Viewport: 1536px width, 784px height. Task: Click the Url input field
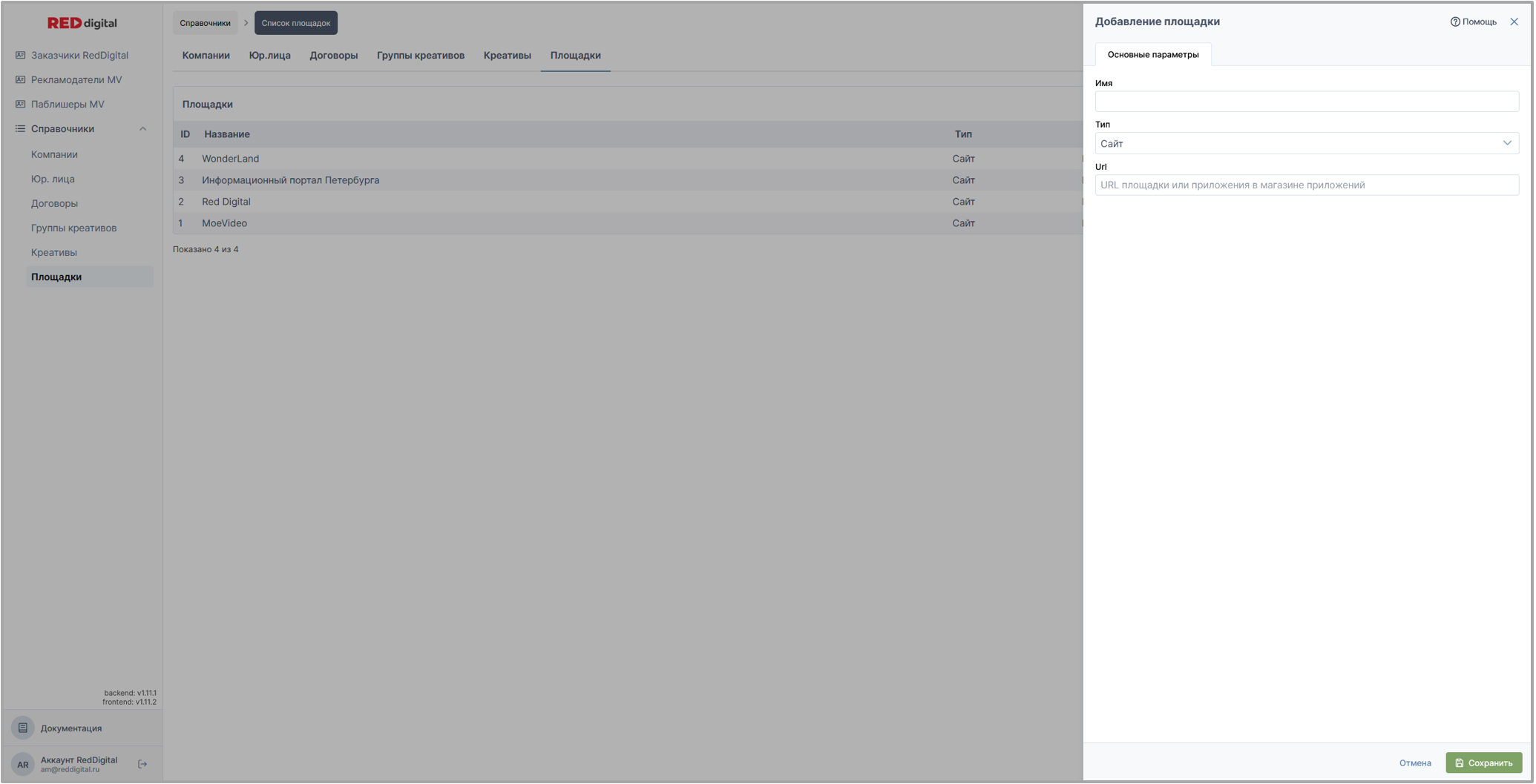pyautogui.click(x=1306, y=185)
